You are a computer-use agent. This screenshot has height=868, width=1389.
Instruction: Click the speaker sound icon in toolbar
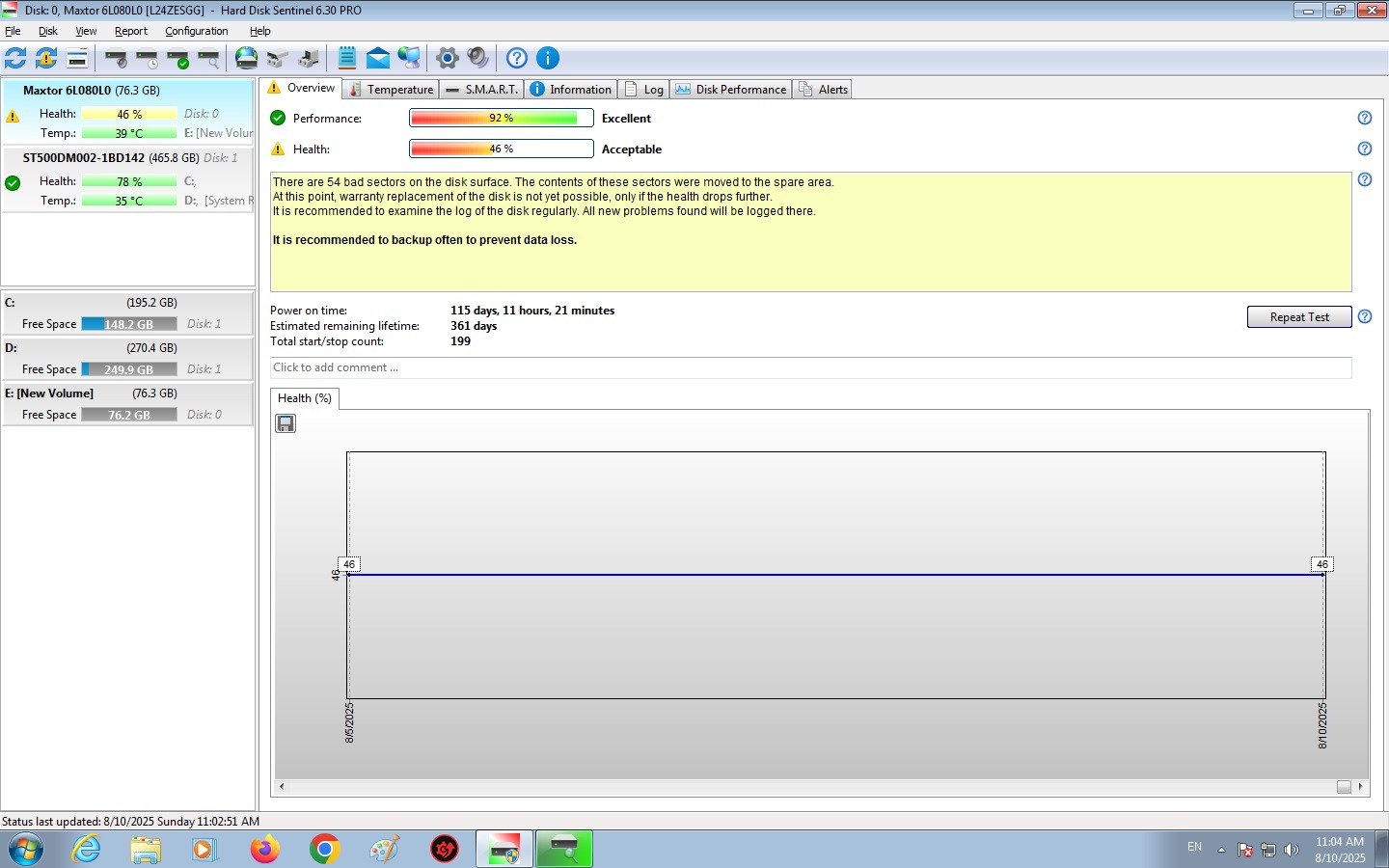[478, 58]
